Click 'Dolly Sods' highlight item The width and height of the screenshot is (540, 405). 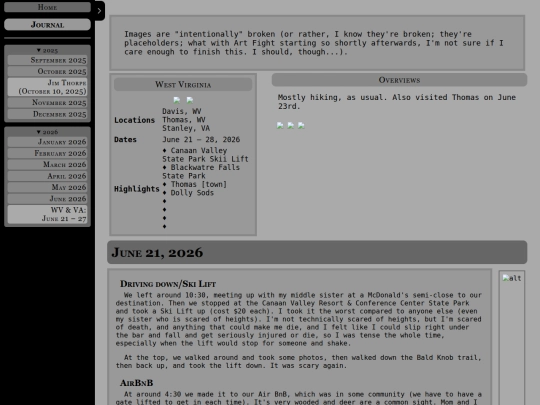(x=188, y=193)
